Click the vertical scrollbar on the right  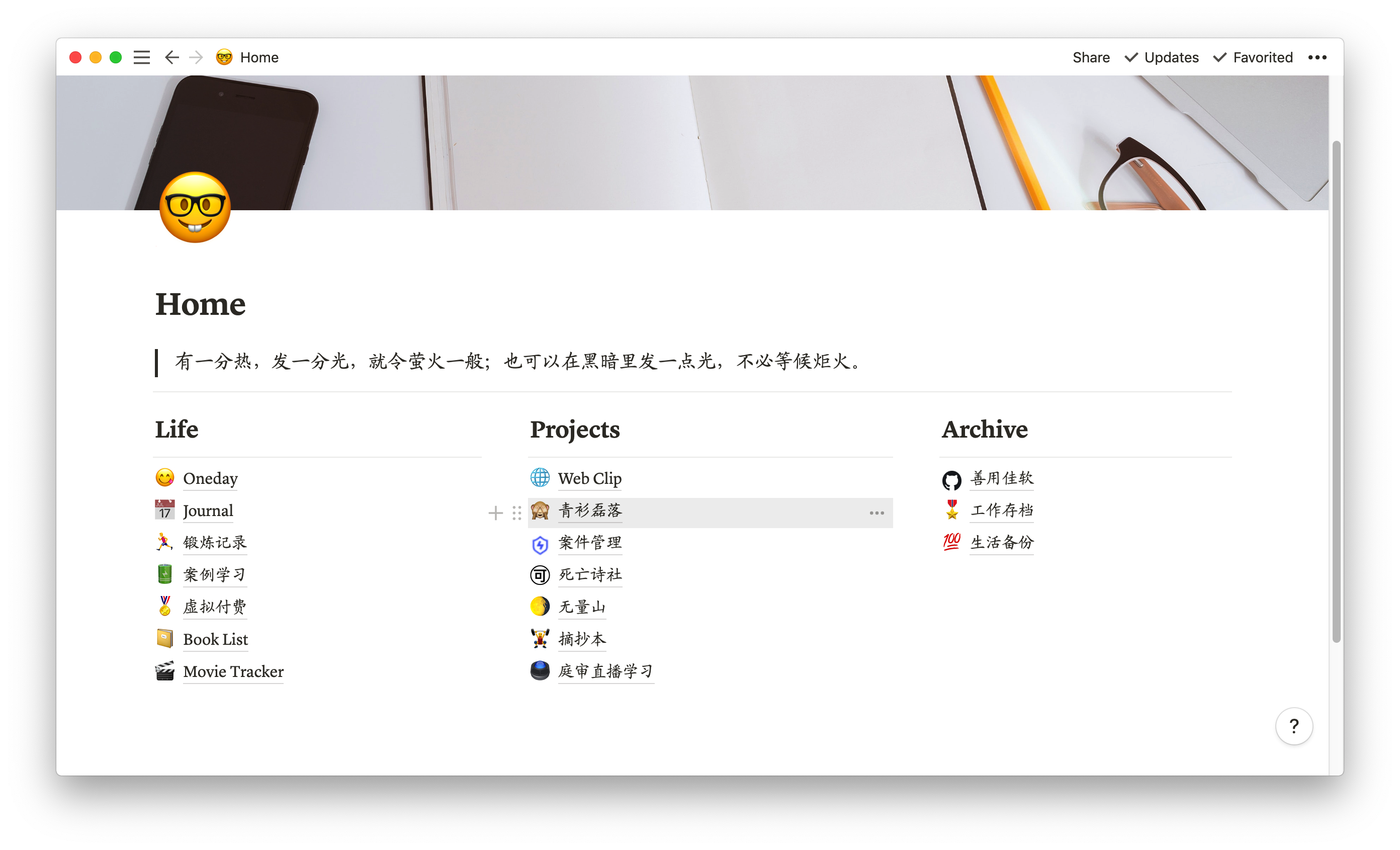pyautogui.click(x=1336, y=392)
